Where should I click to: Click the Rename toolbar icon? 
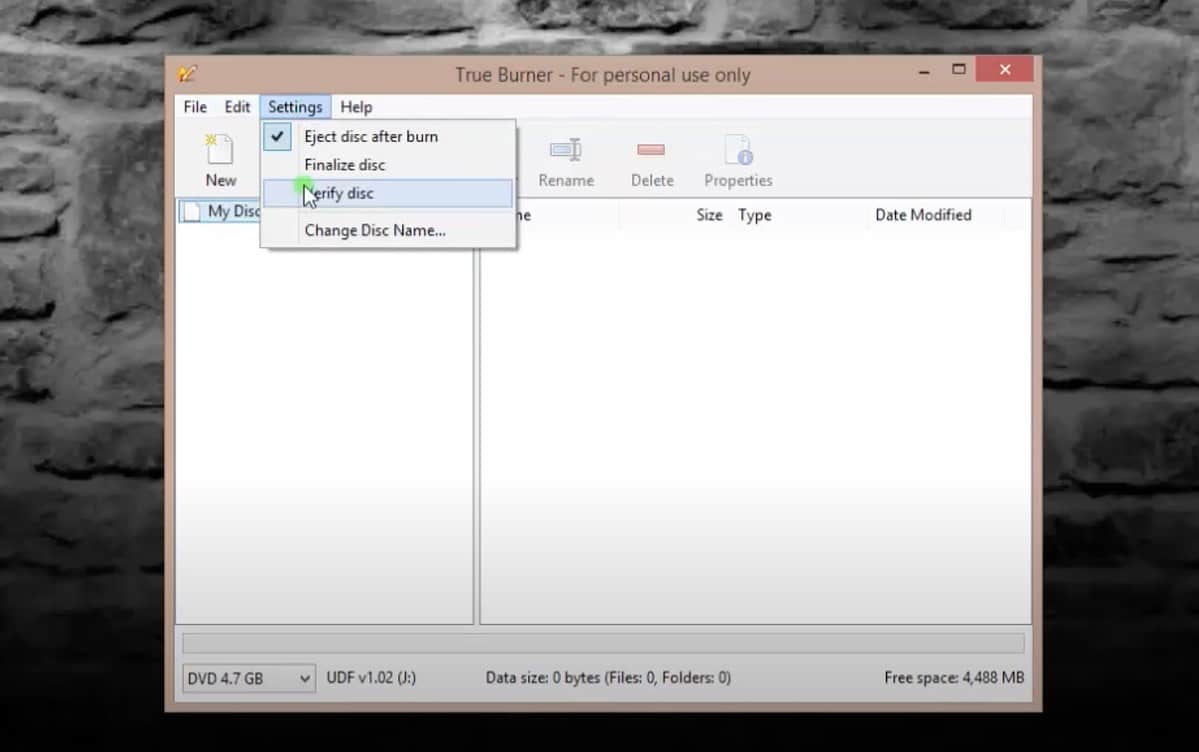566,160
